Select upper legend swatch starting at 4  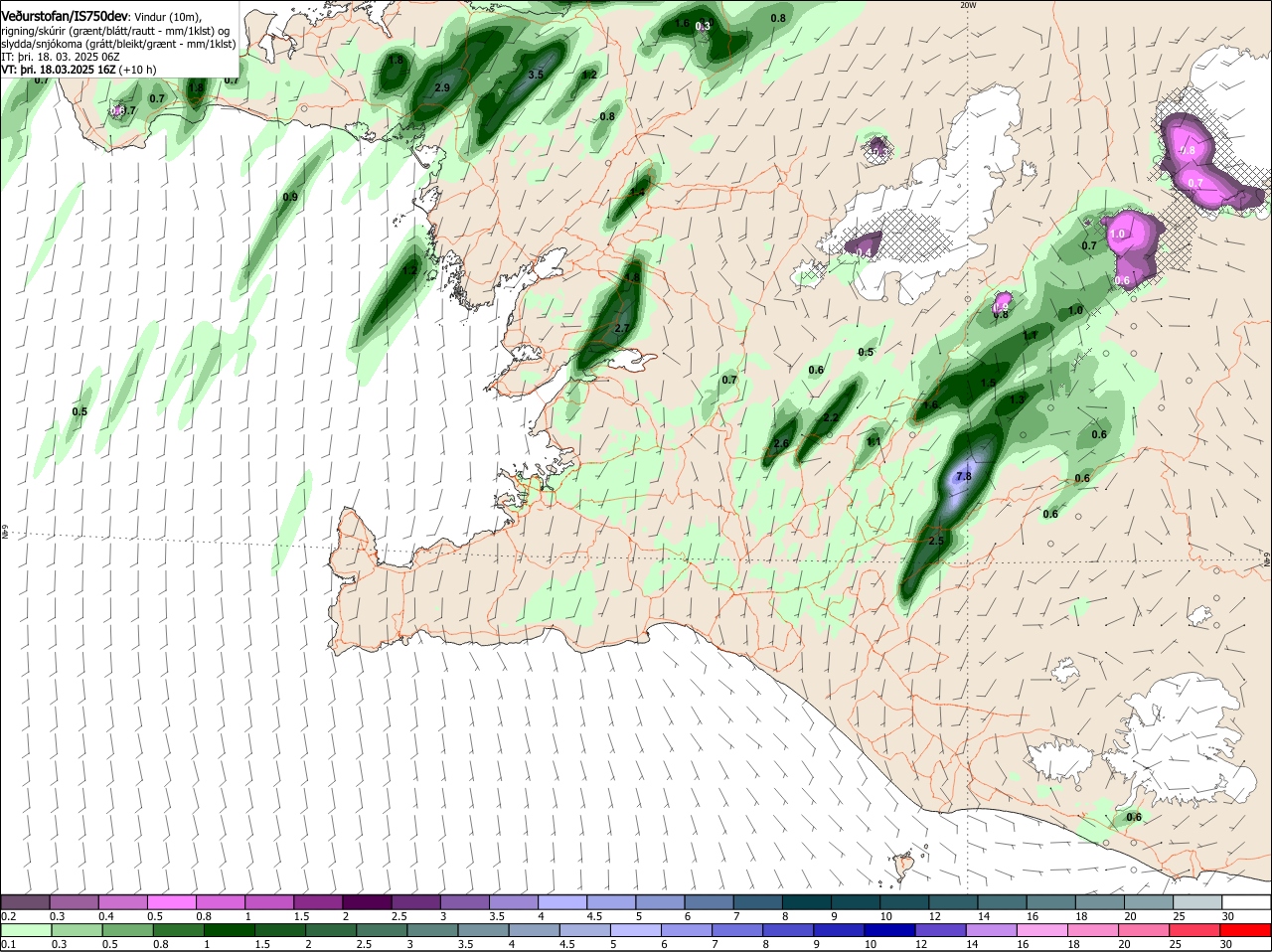(561, 902)
